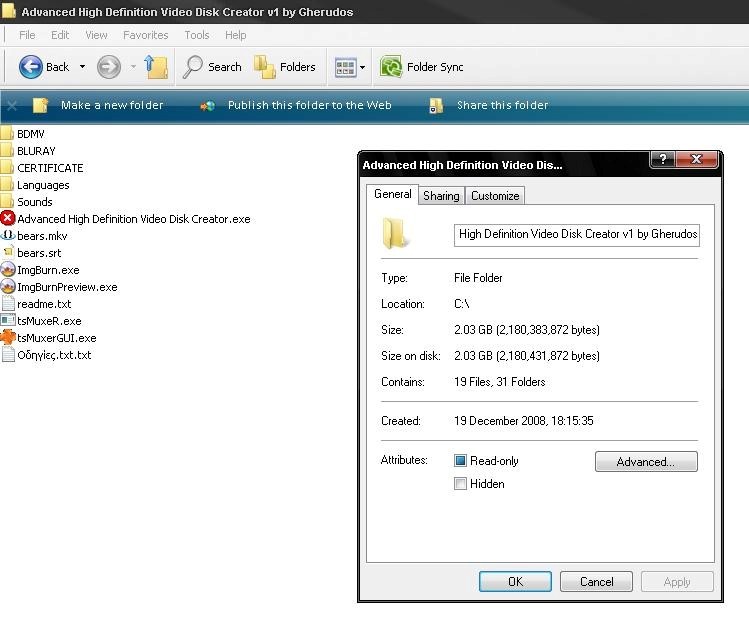Select Advanced High Definition Video Disk Creator.exe icon
Screen dimensions: 749x624
(8, 218)
